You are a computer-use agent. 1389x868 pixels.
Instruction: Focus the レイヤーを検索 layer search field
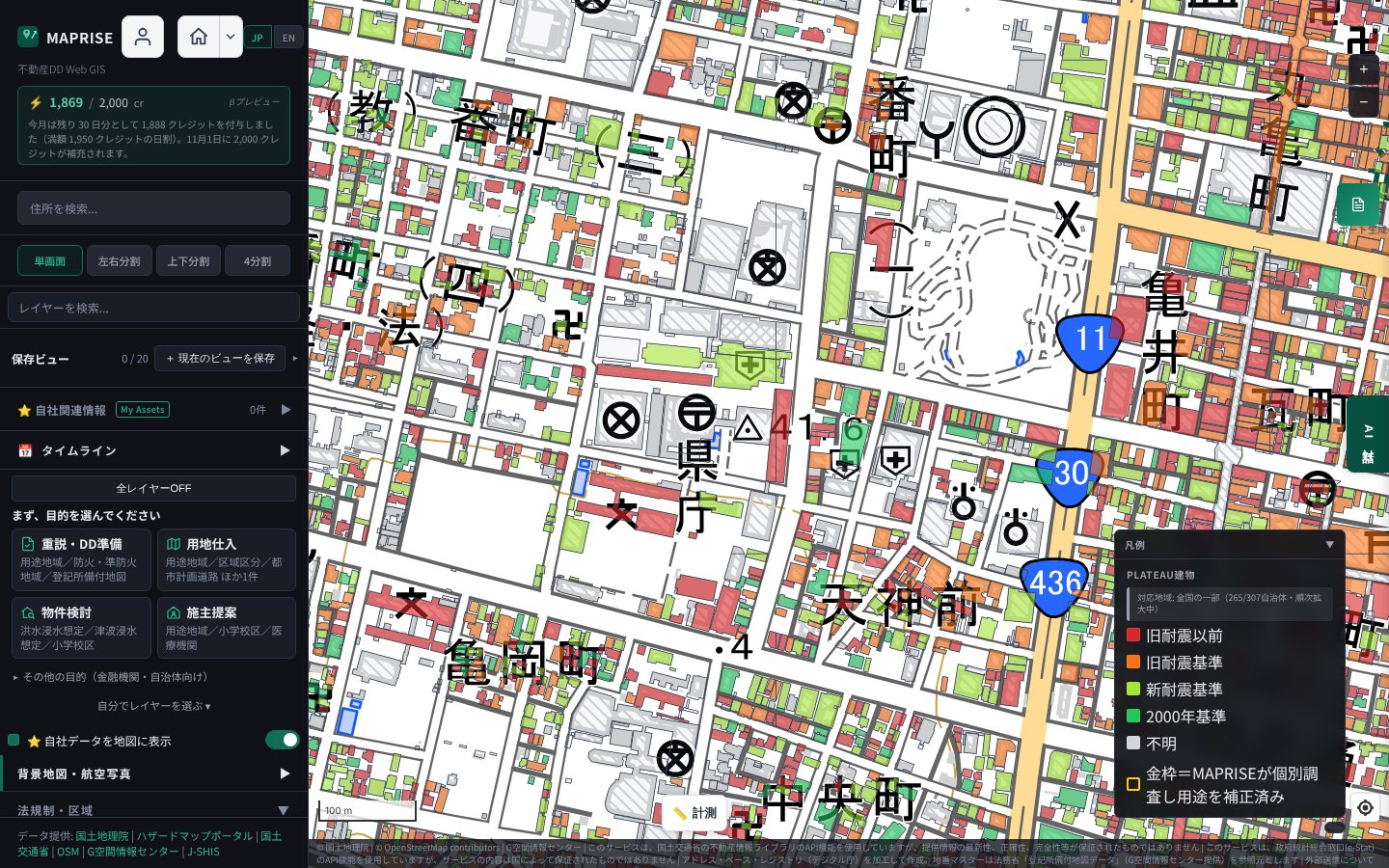(153, 308)
